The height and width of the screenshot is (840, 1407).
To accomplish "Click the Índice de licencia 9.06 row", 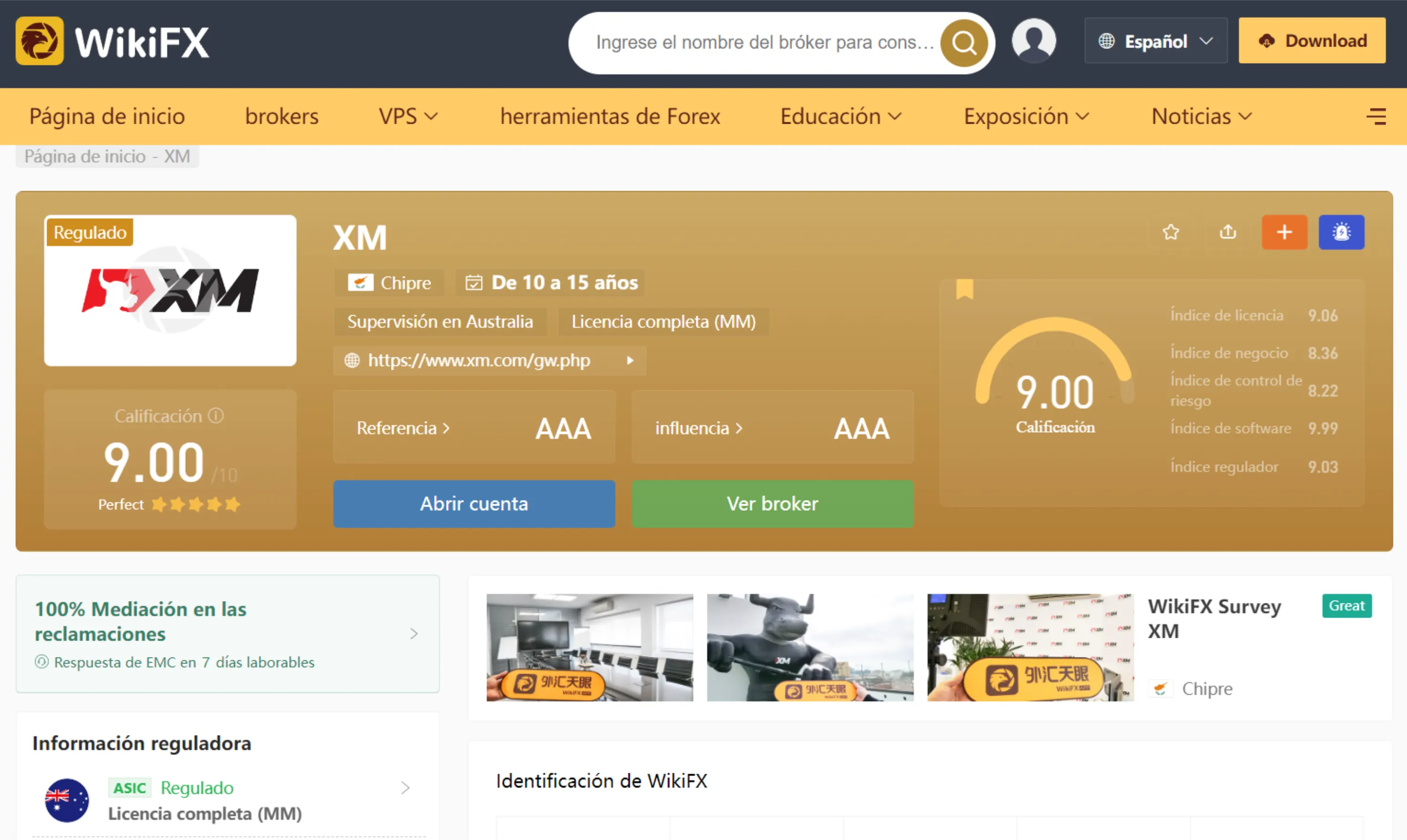I will pos(1254,315).
